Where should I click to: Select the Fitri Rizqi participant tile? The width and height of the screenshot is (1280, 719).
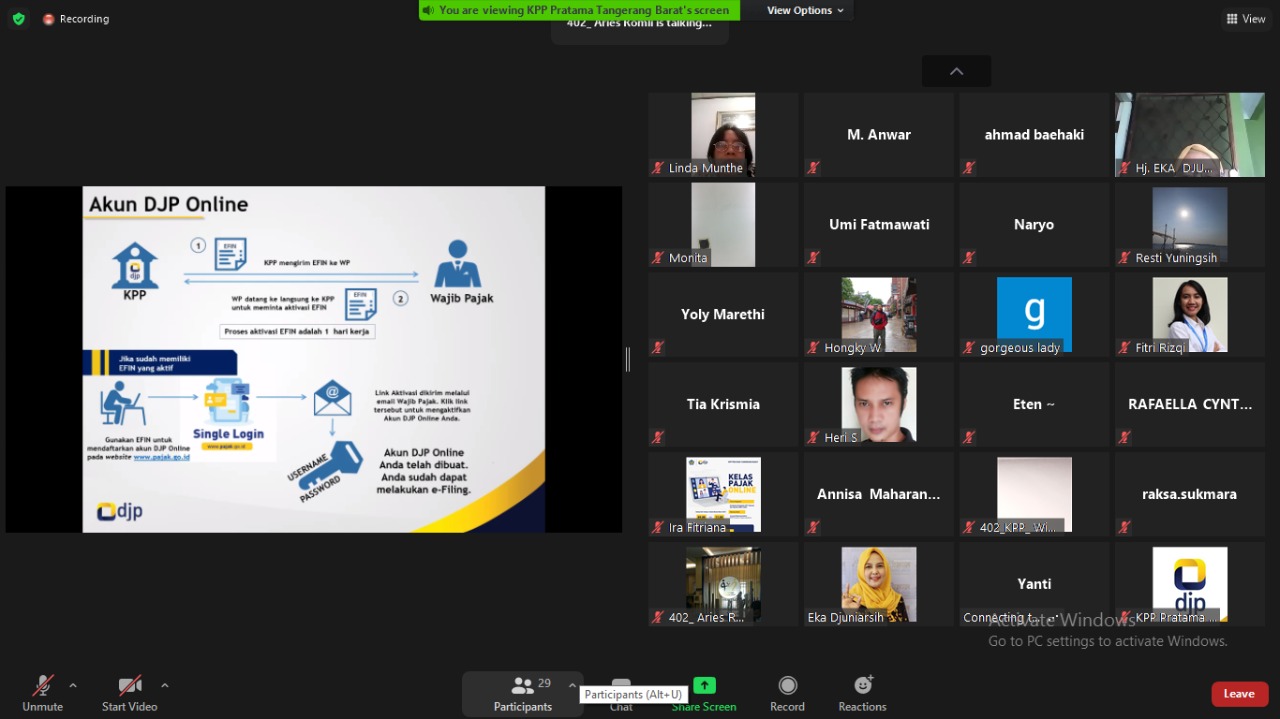click(1189, 315)
